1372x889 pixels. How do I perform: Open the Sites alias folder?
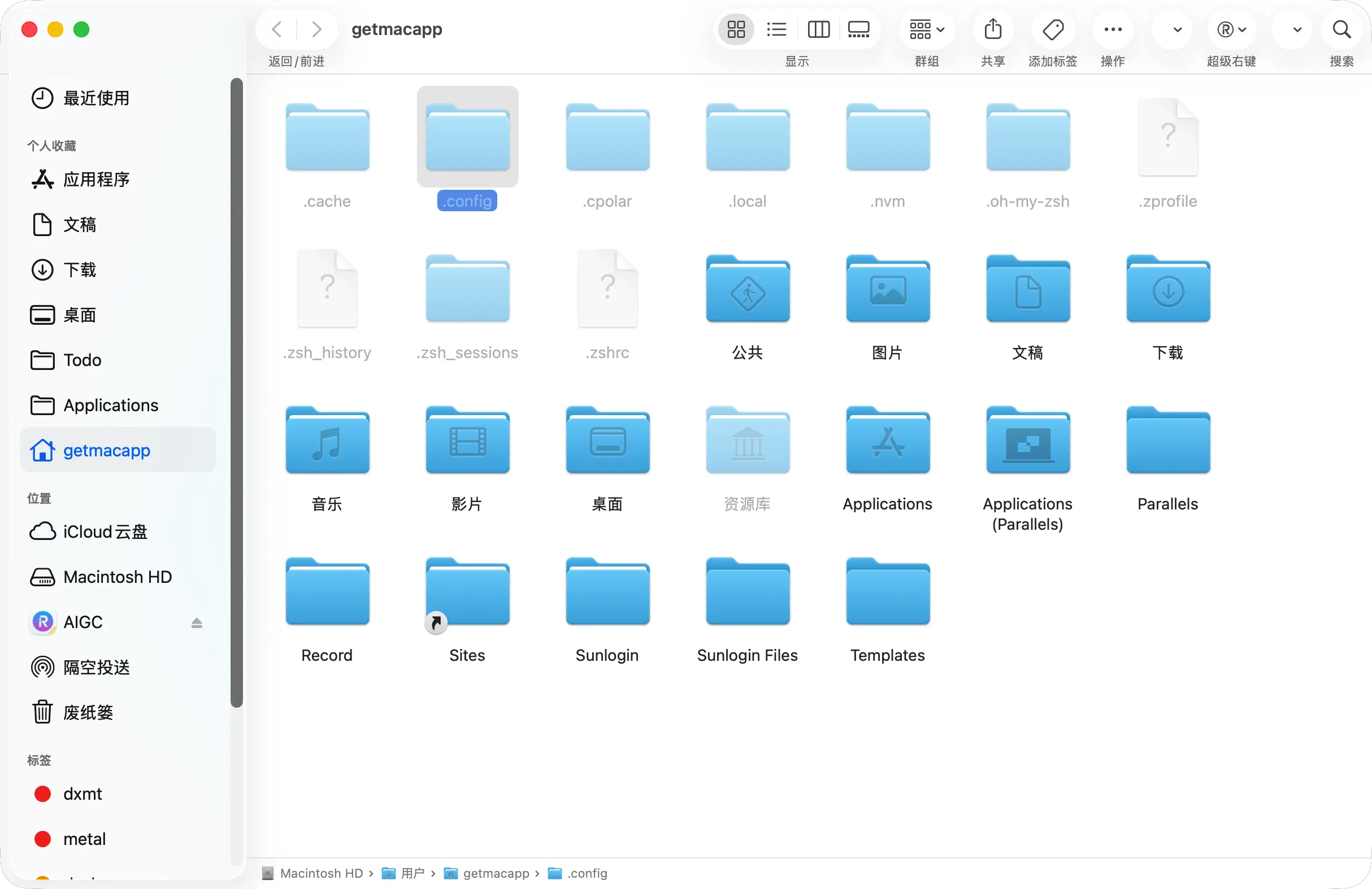[x=467, y=594]
